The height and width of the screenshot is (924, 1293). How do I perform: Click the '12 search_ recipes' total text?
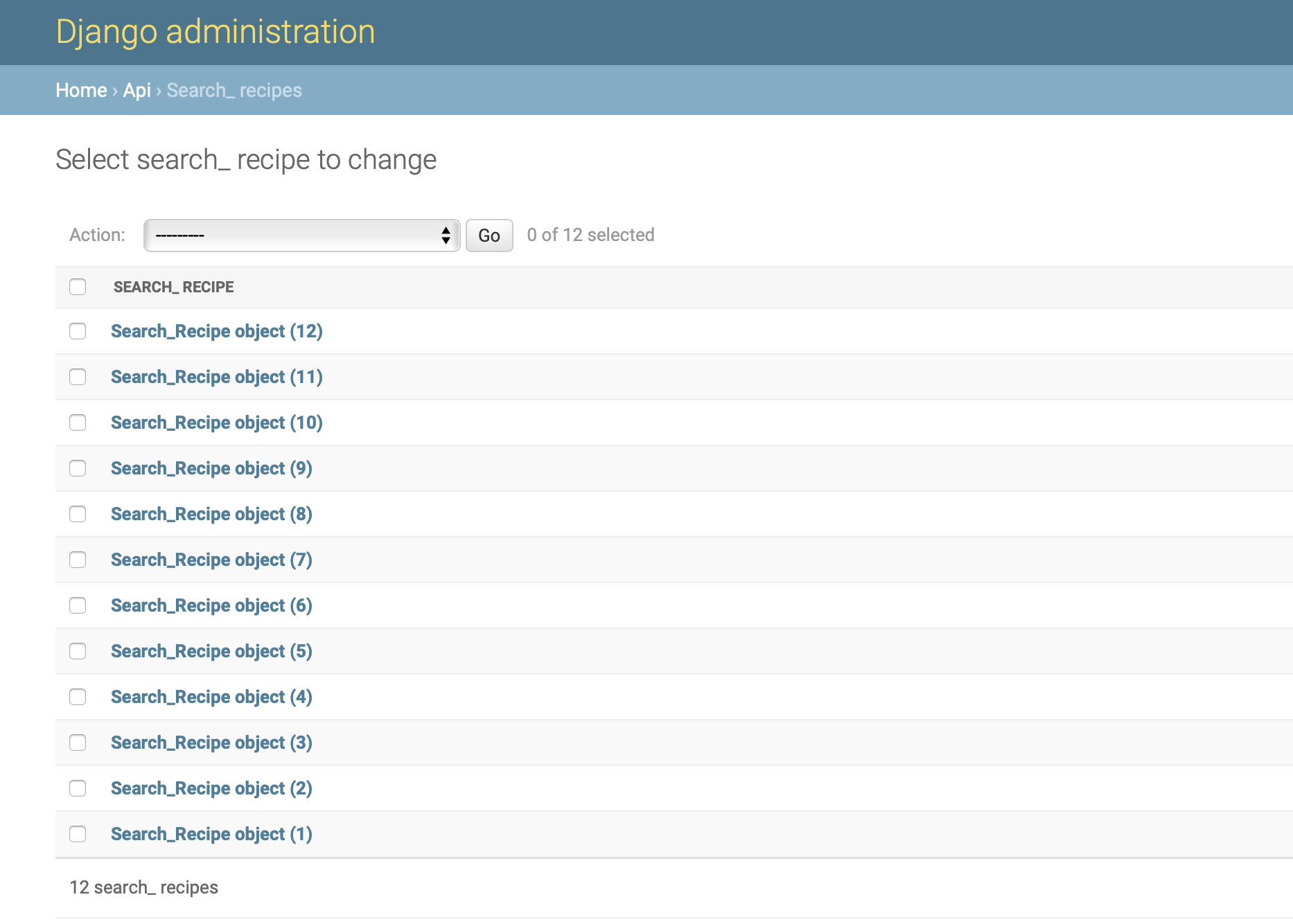tap(143, 887)
